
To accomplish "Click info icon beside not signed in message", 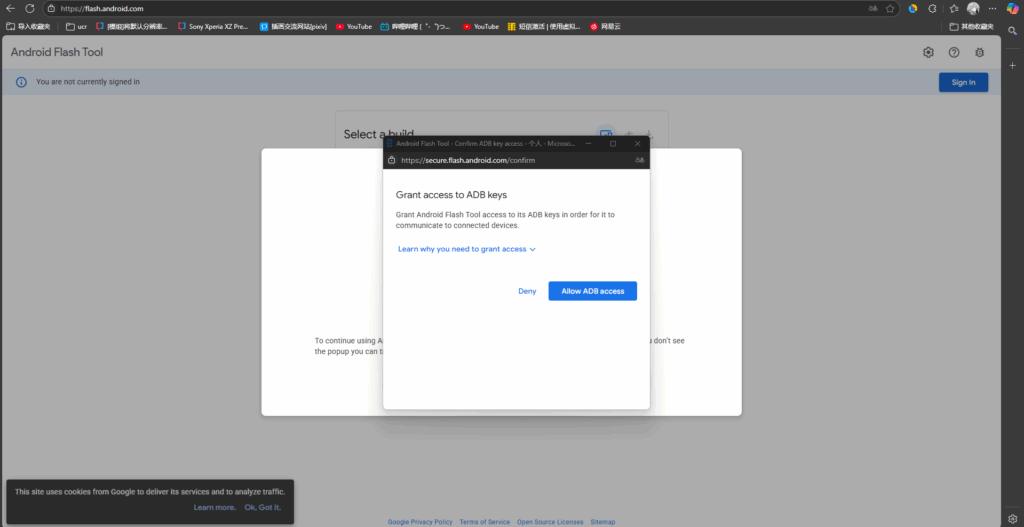I will pos(22,82).
